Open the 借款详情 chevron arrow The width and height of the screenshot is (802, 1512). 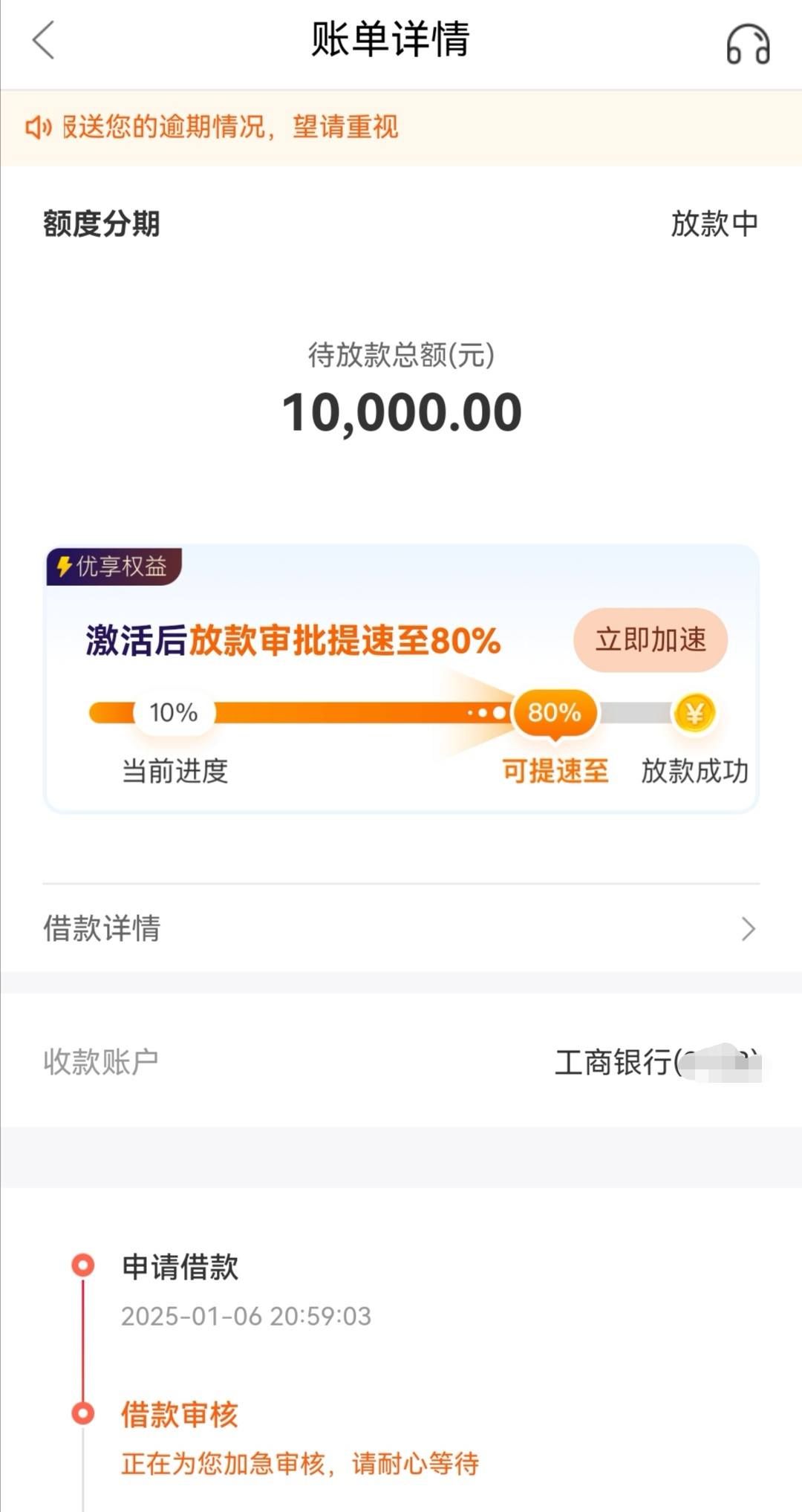coord(749,929)
